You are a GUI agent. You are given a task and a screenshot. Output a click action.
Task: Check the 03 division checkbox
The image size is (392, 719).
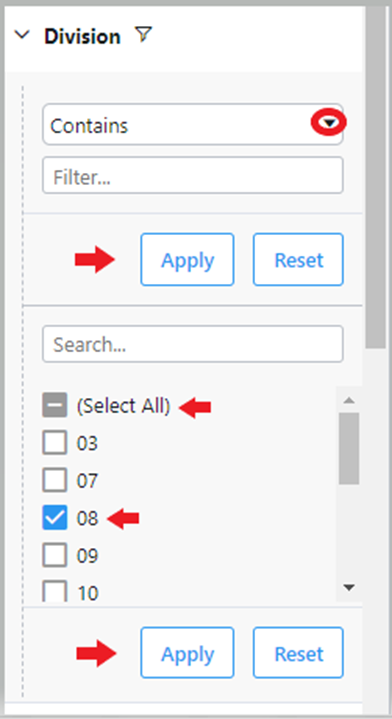pos(55,442)
